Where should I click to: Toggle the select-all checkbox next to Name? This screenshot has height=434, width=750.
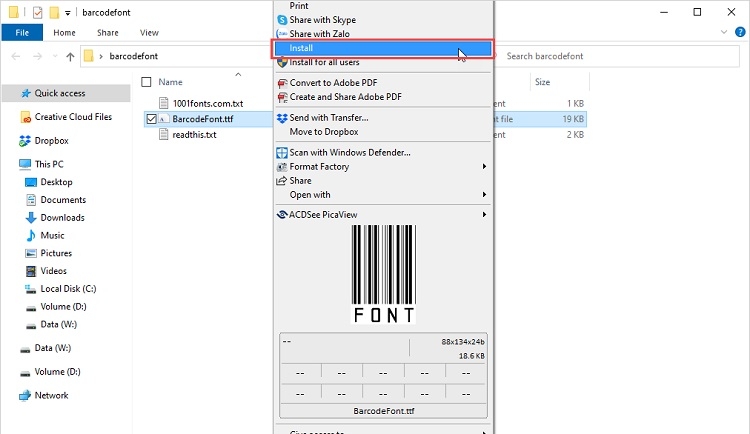(146, 82)
